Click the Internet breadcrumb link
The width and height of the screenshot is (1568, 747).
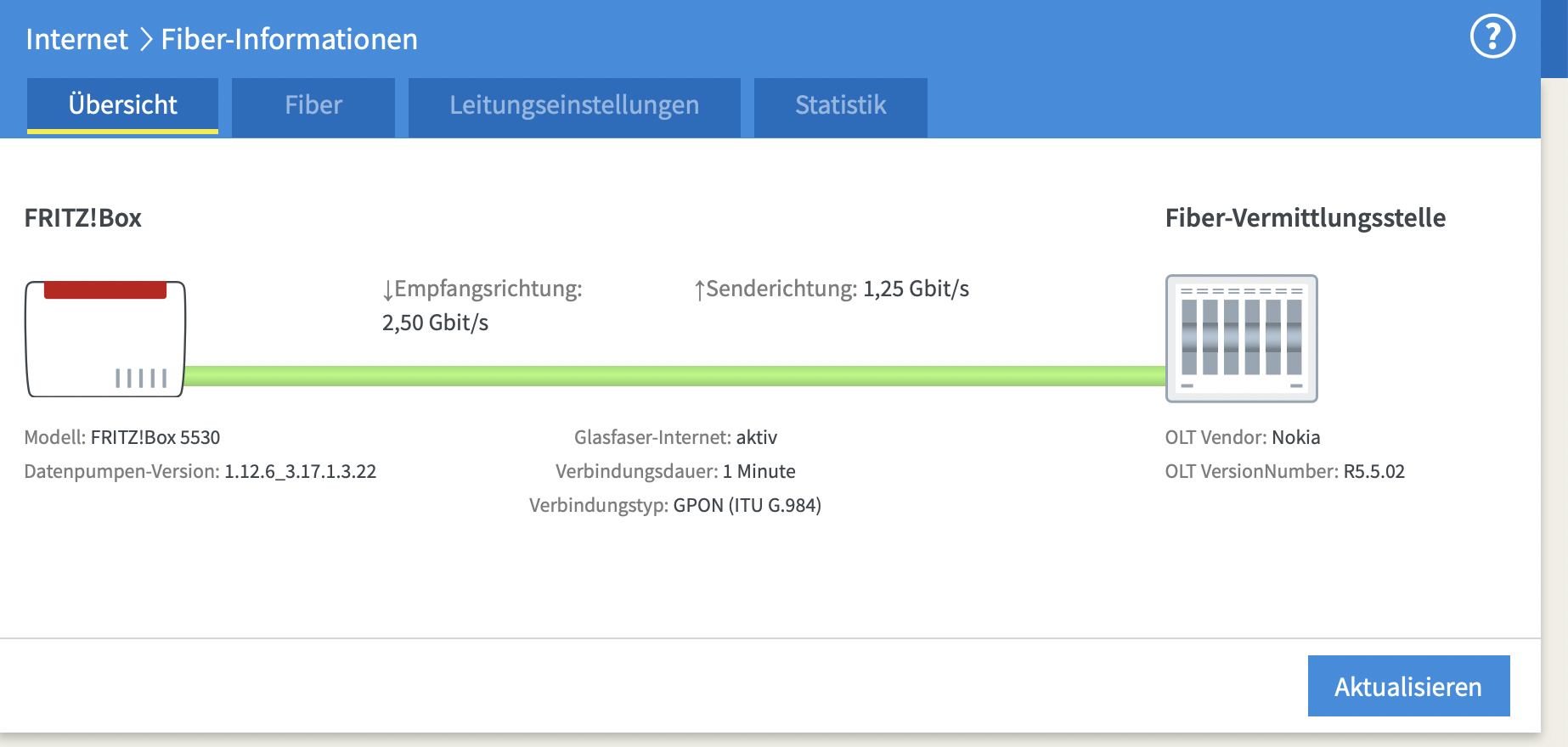(x=76, y=39)
